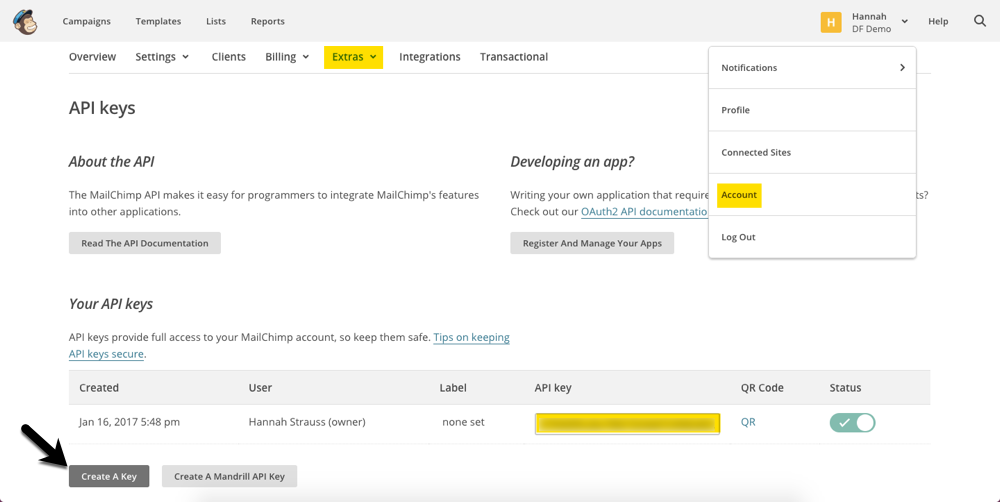Click Help in the top bar
Screen dimensions: 1000x502
(x=938, y=21)
